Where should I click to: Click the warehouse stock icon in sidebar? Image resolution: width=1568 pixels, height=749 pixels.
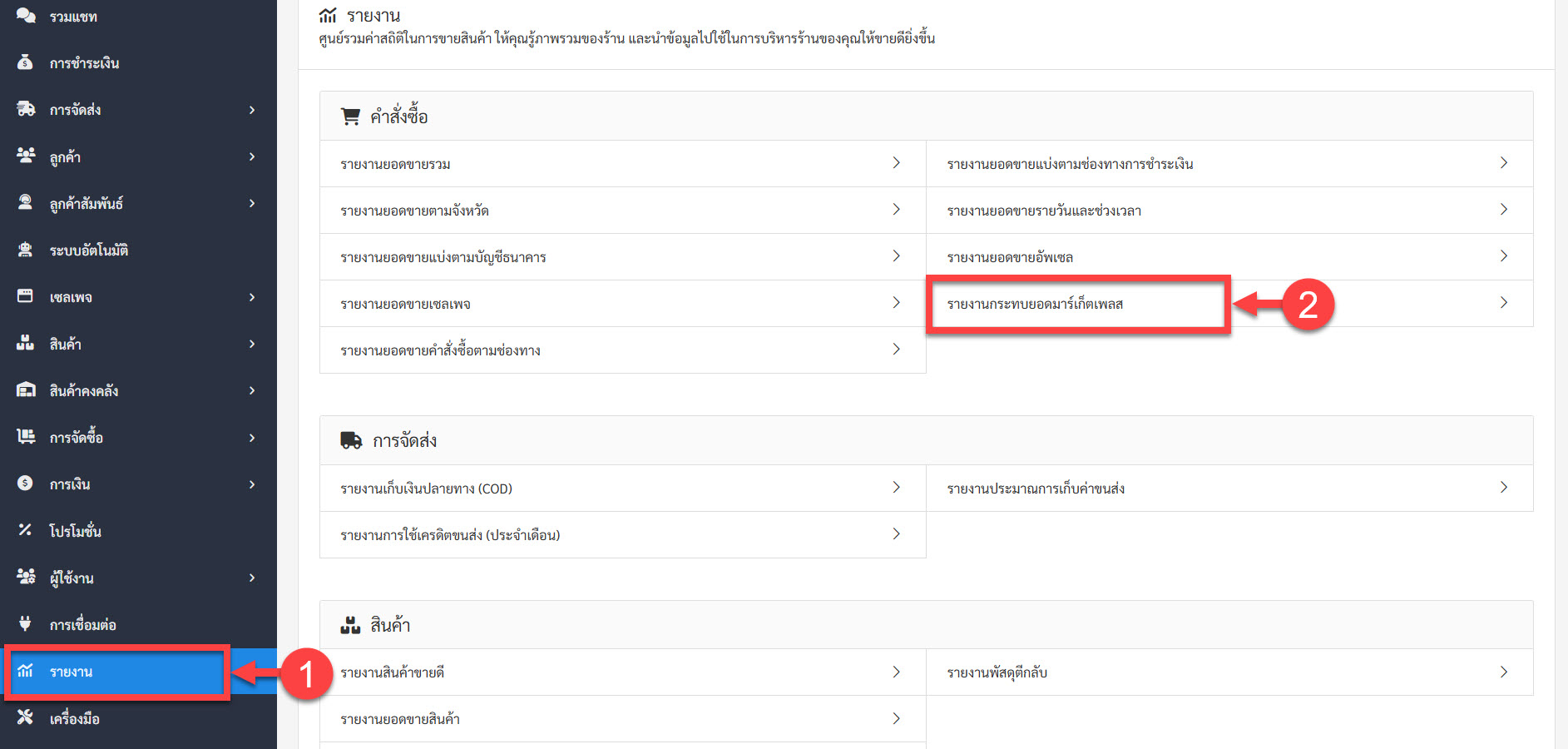pyautogui.click(x=26, y=389)
